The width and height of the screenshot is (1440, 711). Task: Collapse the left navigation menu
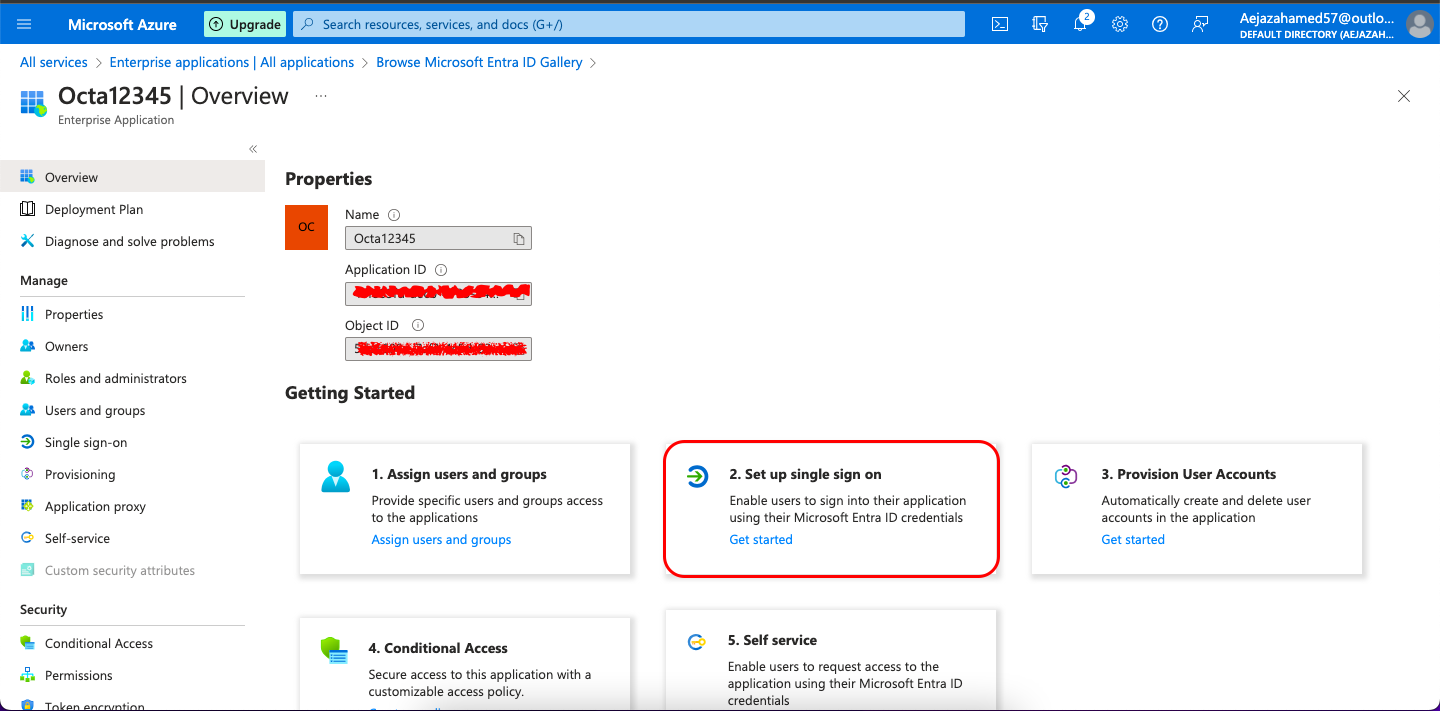[x=253, y=149]
